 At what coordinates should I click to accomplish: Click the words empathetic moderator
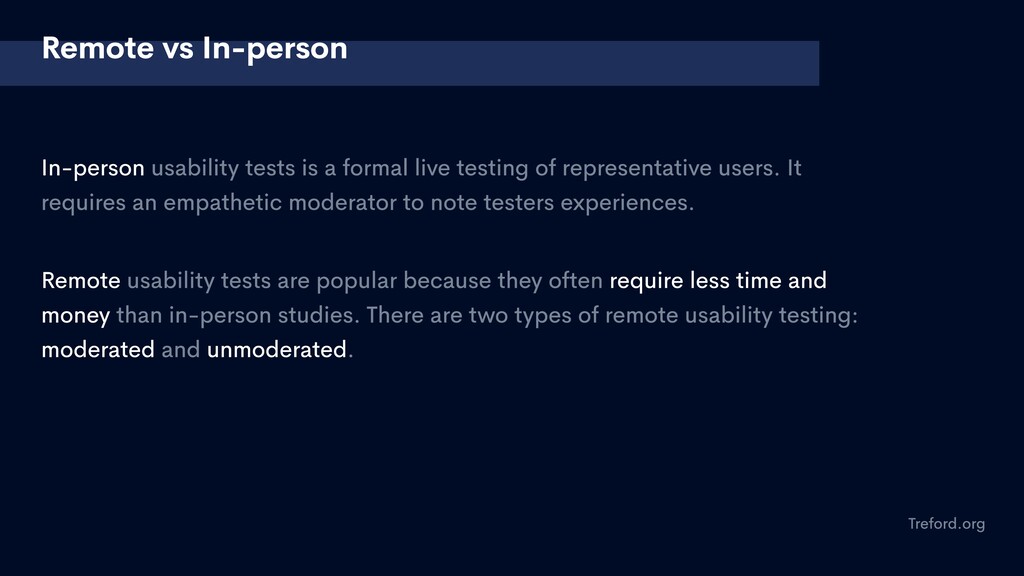coord(280,202)
